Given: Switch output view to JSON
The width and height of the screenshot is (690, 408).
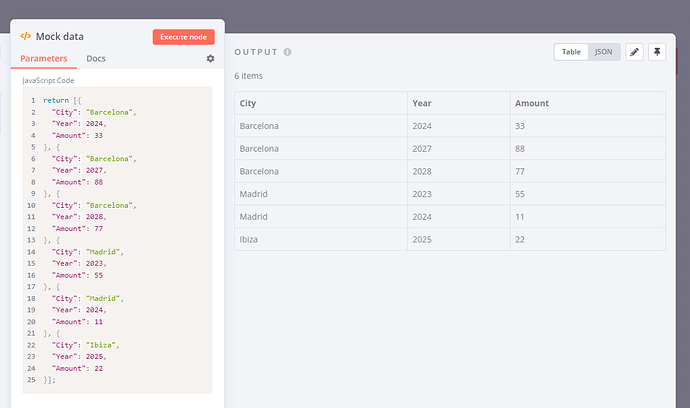Looking at the screenshot, I should [603, 52].
